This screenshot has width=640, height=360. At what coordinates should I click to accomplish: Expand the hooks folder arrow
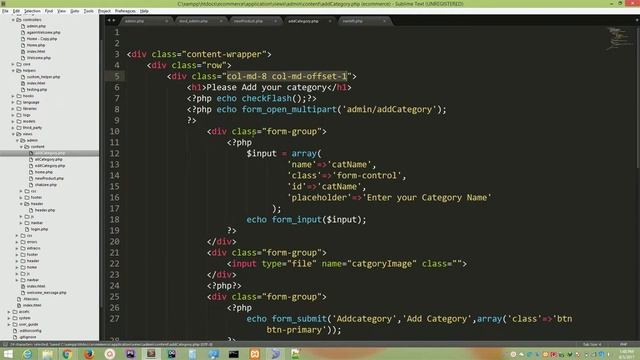(13, 96)
